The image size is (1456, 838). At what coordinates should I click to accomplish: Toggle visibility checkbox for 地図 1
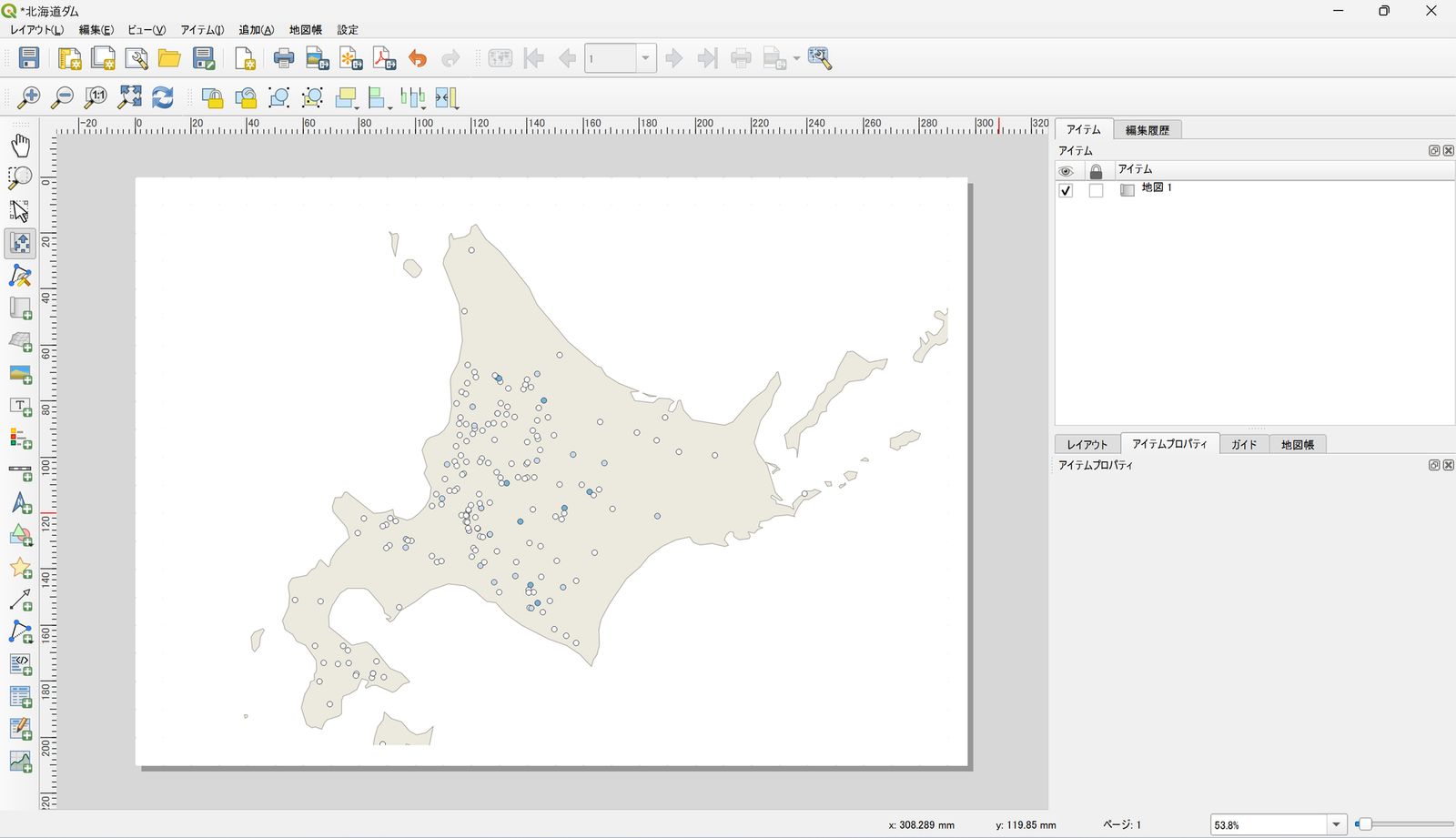pyautogui.click(x=1066, y=190)
